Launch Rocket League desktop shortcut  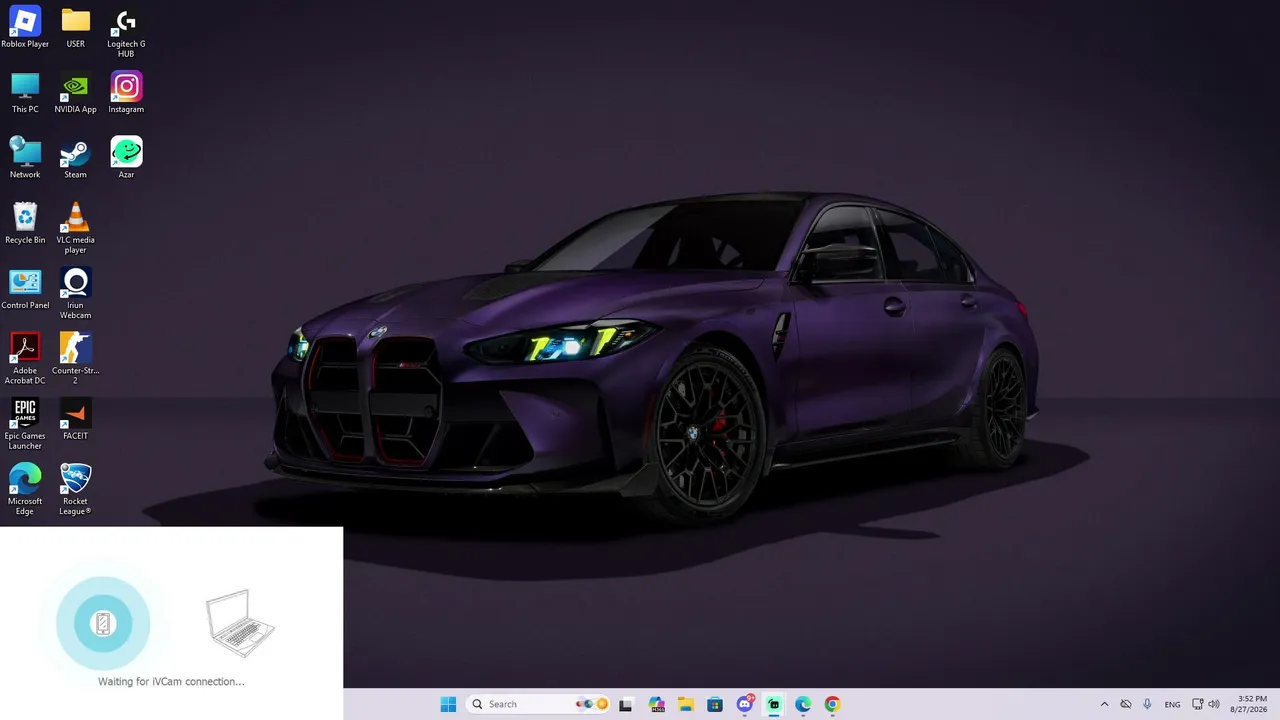click(x=75, y=488)
